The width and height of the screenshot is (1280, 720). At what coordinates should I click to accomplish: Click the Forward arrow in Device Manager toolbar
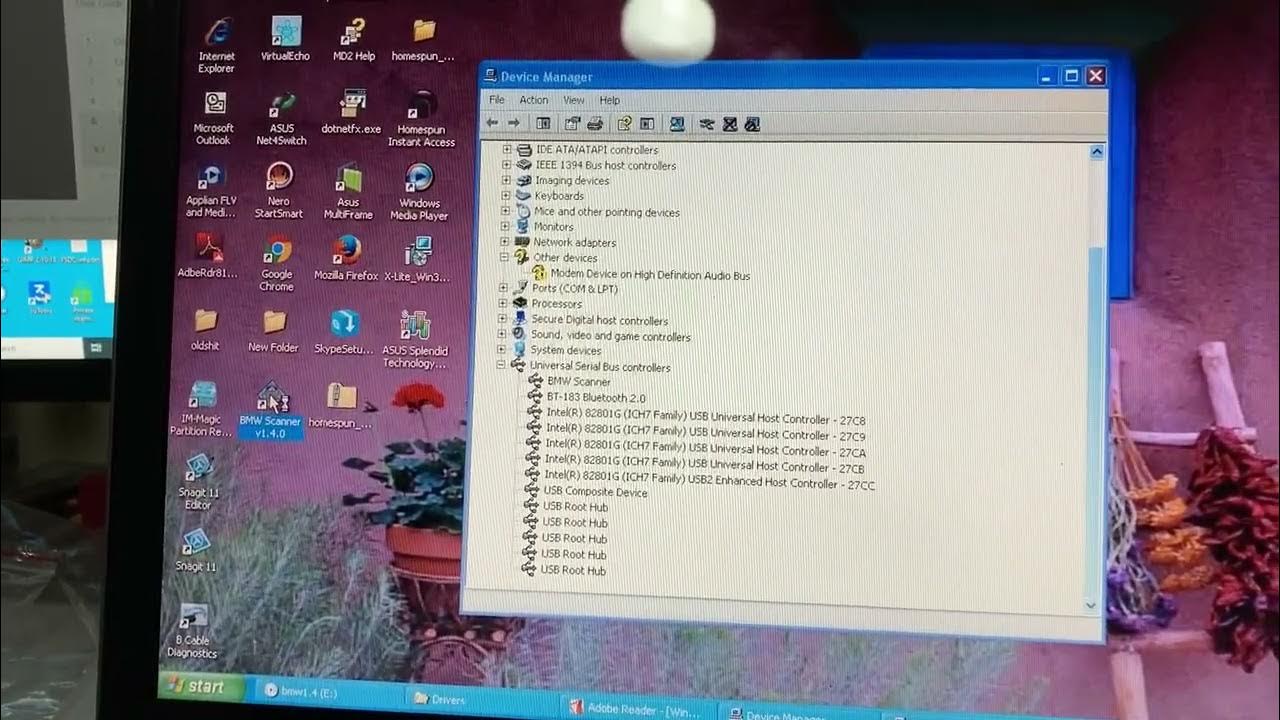click(514, 123)
